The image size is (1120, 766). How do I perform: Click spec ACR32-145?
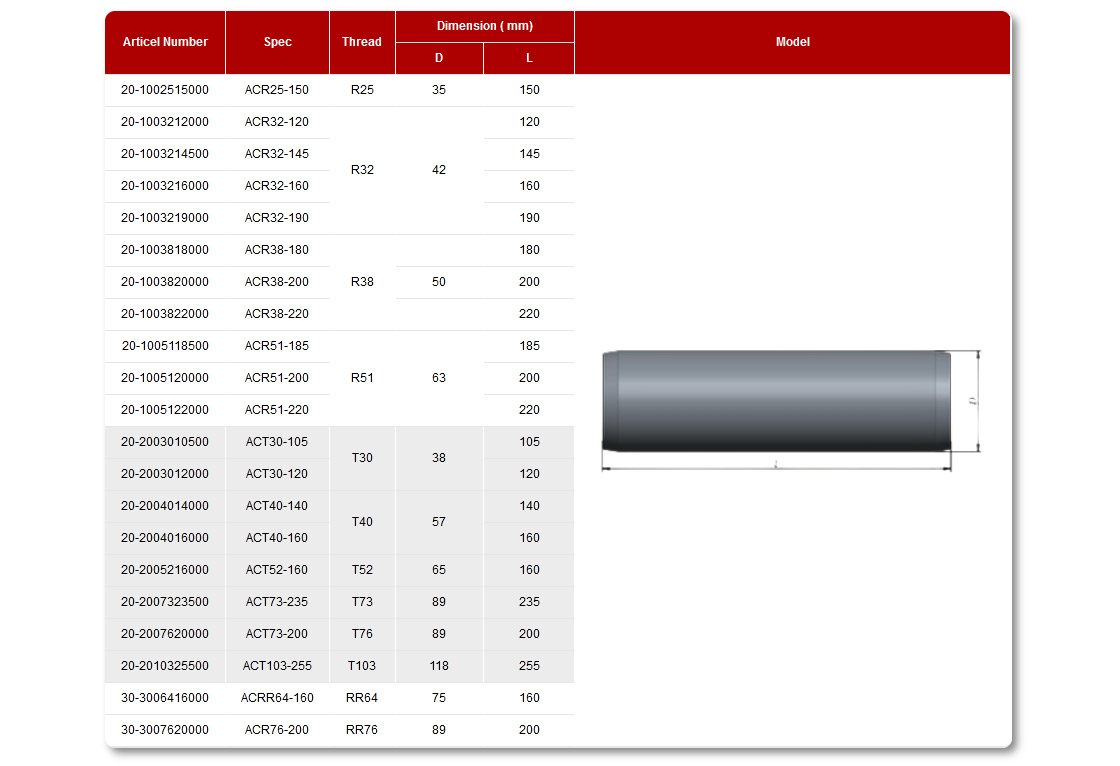point(277,154)
